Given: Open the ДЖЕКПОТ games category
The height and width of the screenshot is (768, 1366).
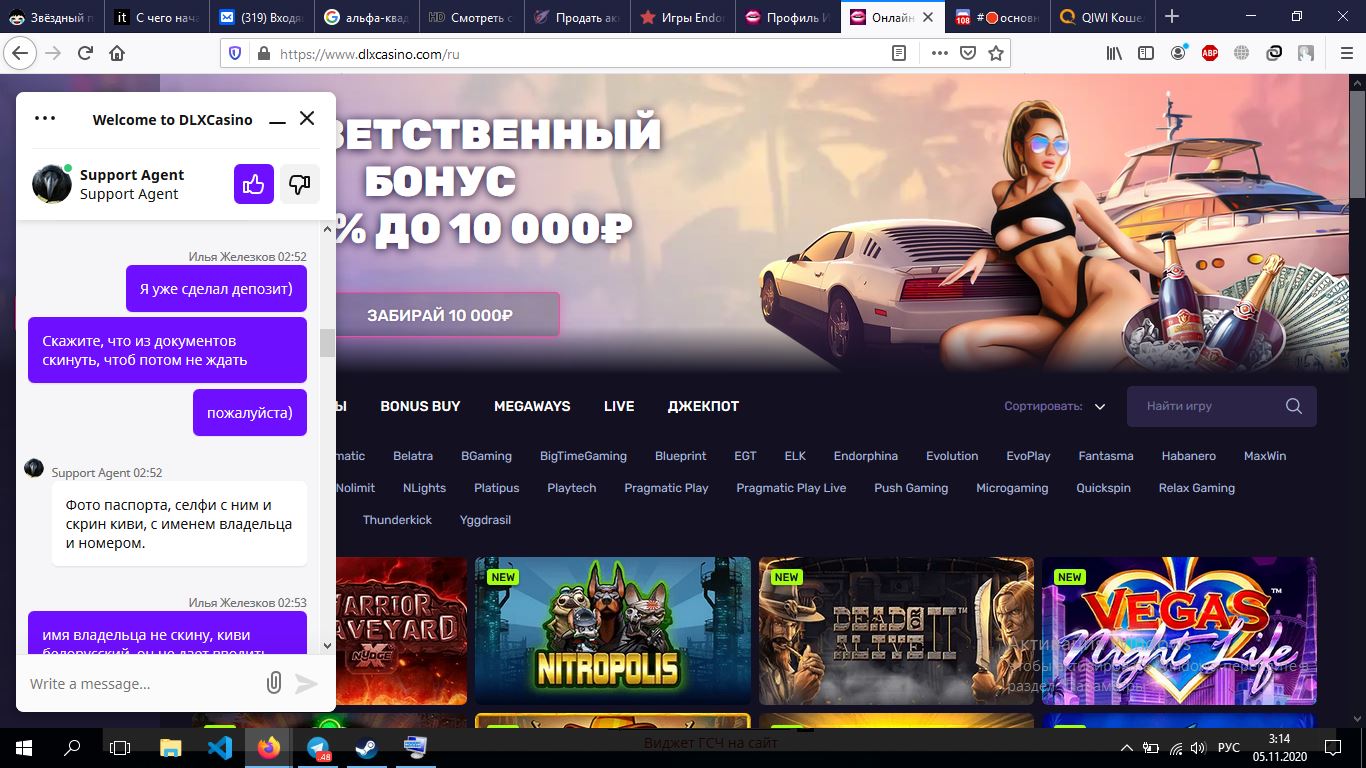Looking at the screenshot, I should (703, 406).
